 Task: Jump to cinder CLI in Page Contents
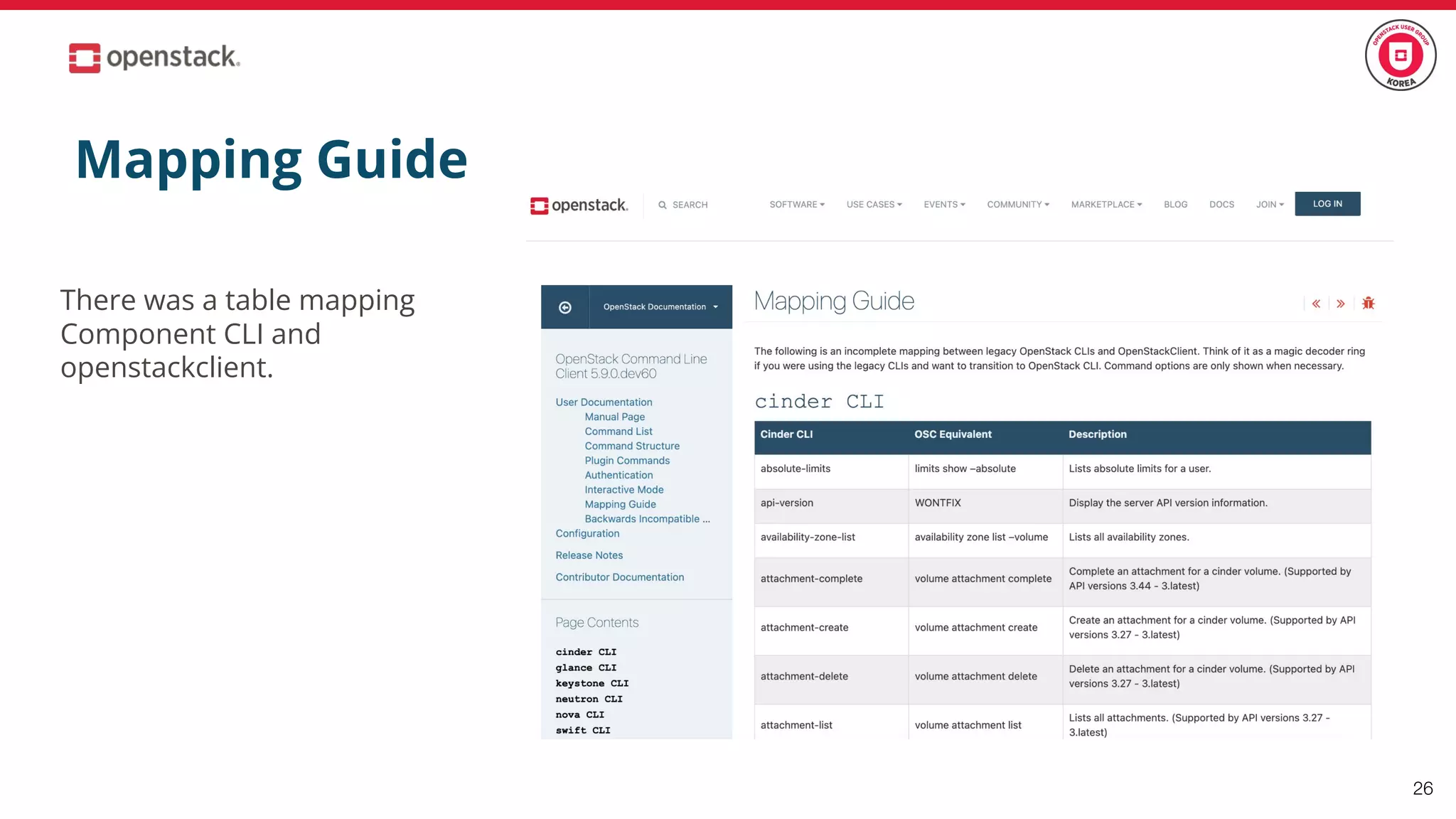586,653
